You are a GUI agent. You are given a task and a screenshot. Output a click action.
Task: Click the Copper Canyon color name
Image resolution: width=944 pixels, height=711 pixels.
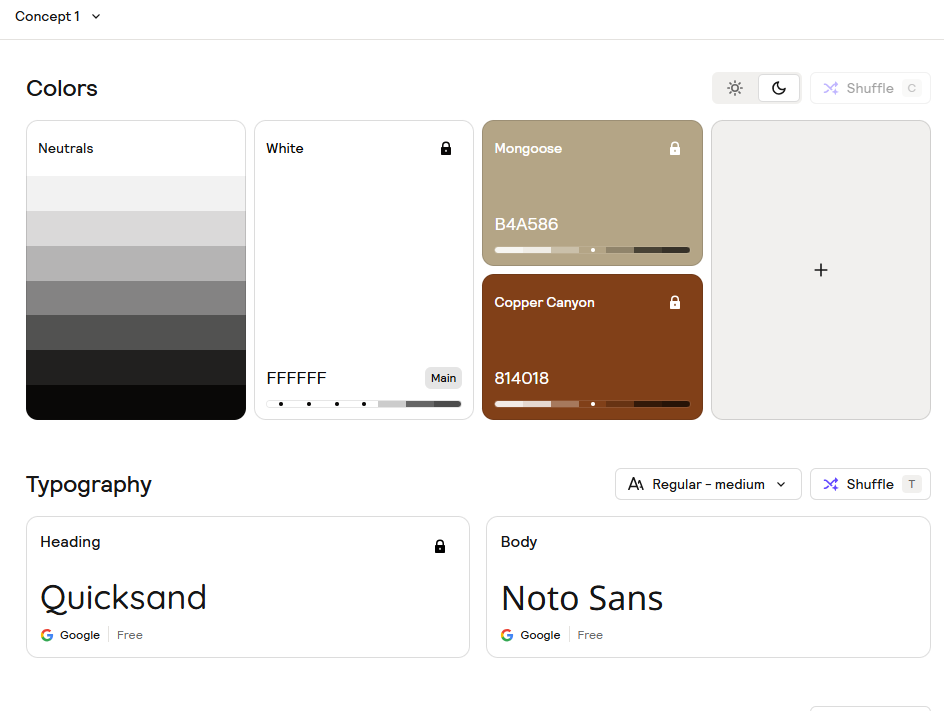544,303
